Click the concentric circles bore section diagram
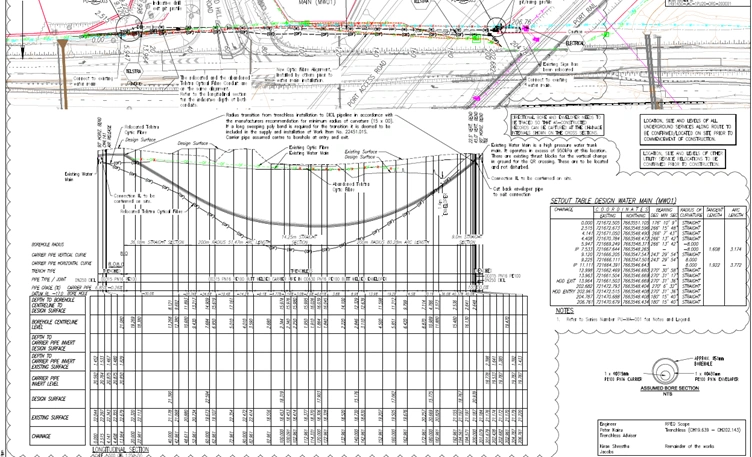The width and height of the screenshot is (752, 457). click(x=664, y=371)
